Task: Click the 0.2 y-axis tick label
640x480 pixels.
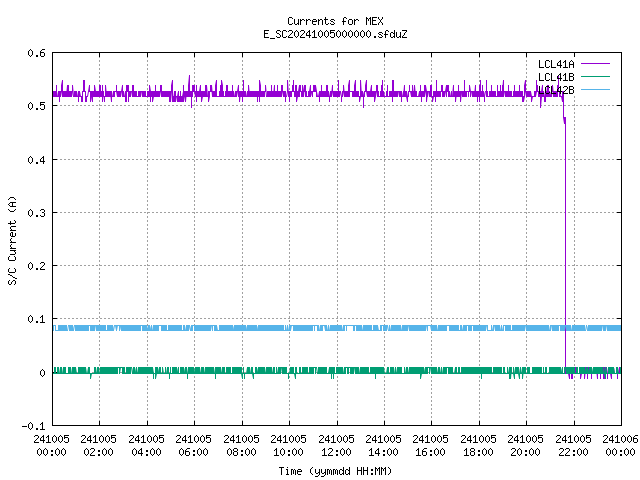Action: coord(36,266)
